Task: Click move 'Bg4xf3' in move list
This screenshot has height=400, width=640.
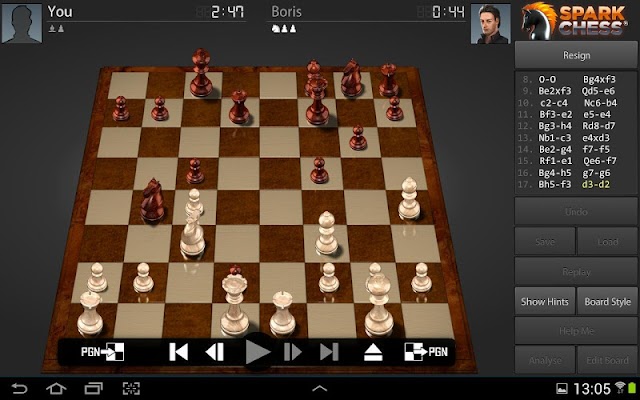Action: click(x=599, y=79)
